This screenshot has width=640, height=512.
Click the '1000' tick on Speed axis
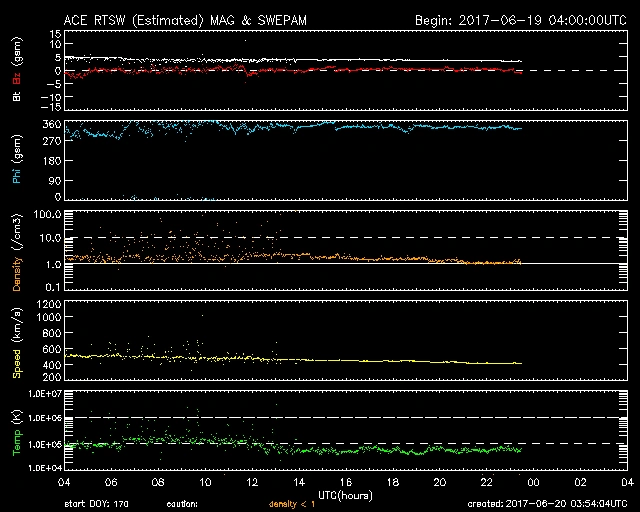[x=49, y=317]
